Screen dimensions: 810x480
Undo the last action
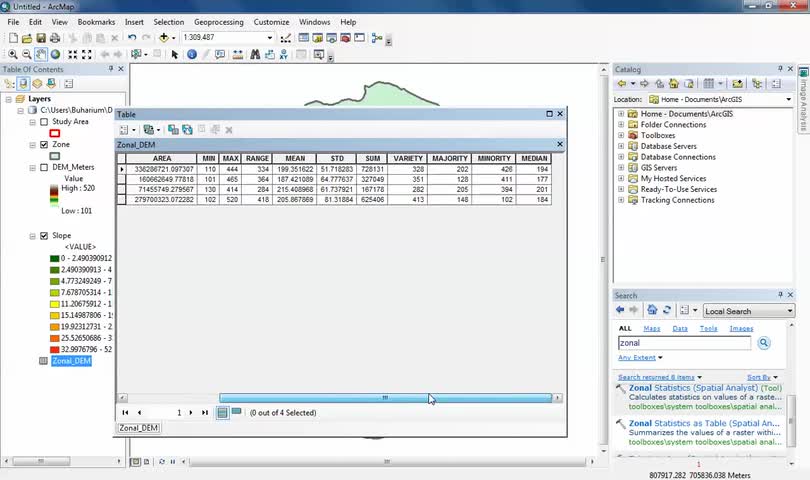tap(132, 38)
